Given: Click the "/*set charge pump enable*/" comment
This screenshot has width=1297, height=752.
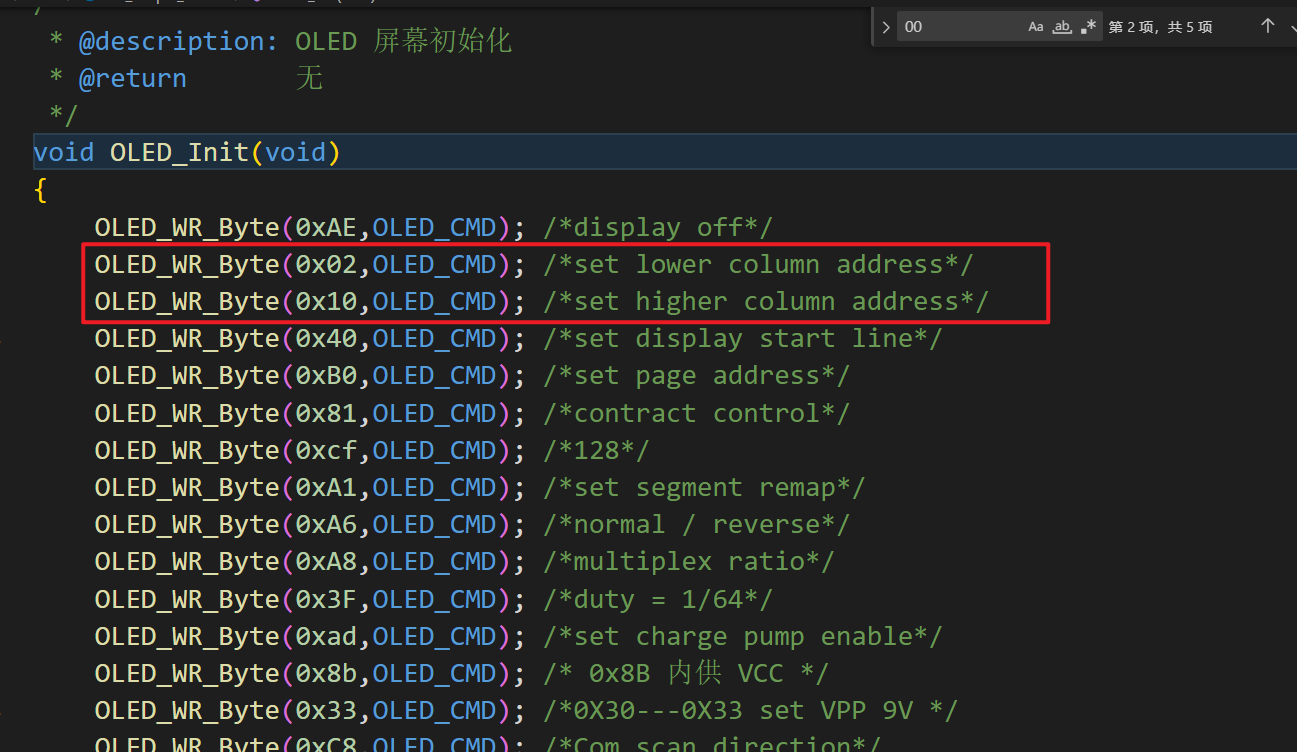Looking at the screenshot, I should (743, 637).
